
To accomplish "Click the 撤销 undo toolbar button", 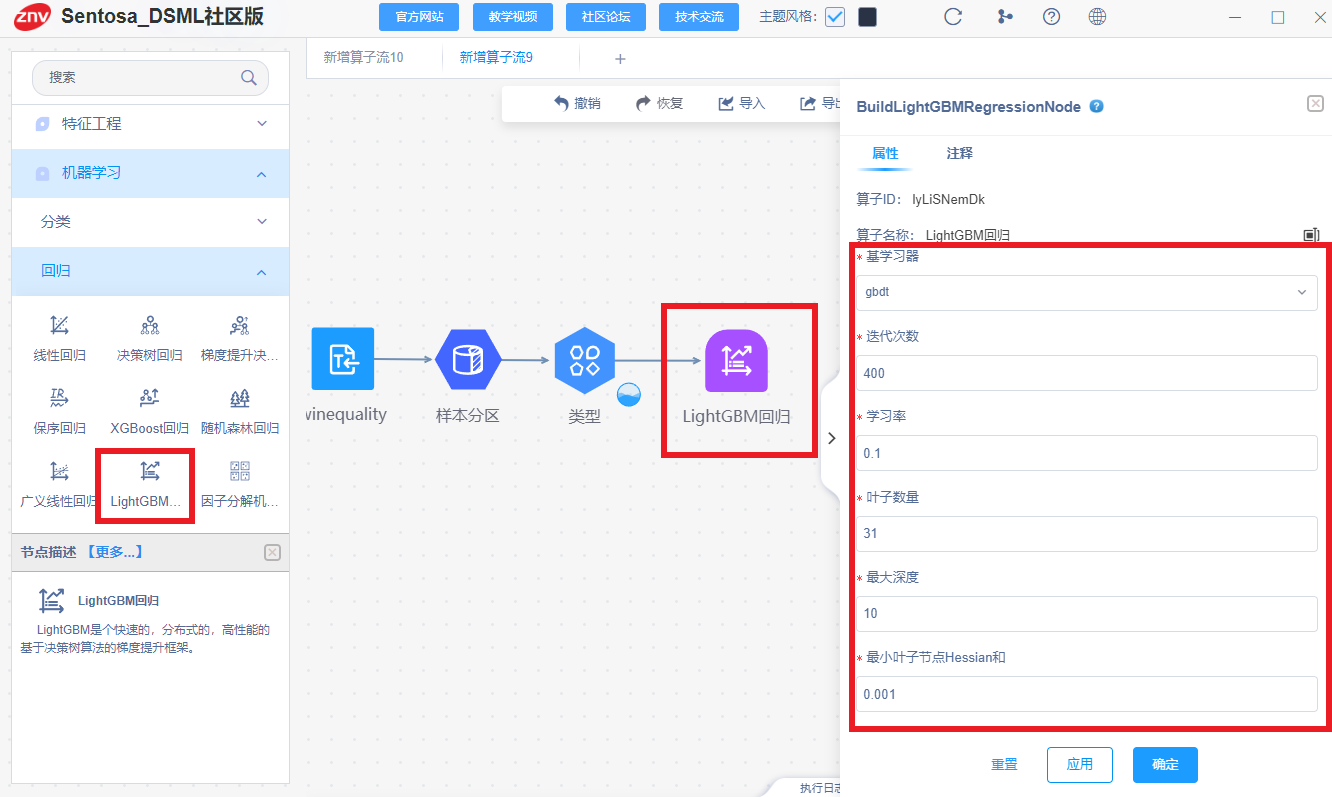I will pos(577,104).
